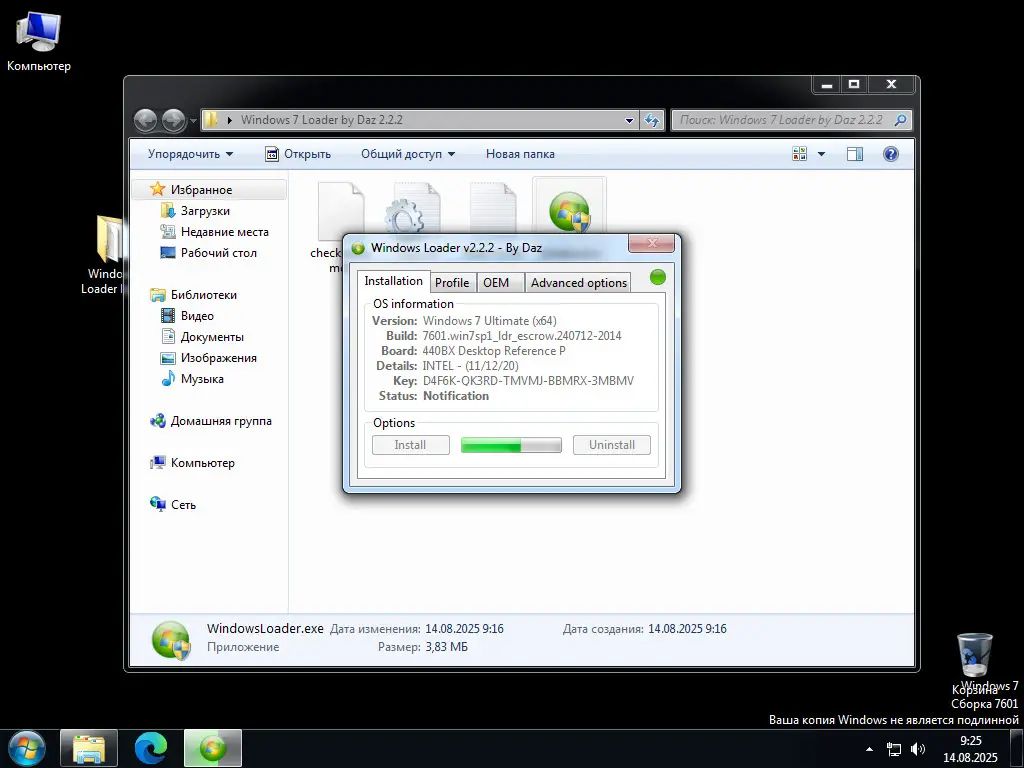The image size is (1024, 768).
Task: Open the volume control in system tray
Action: point(917,747)
